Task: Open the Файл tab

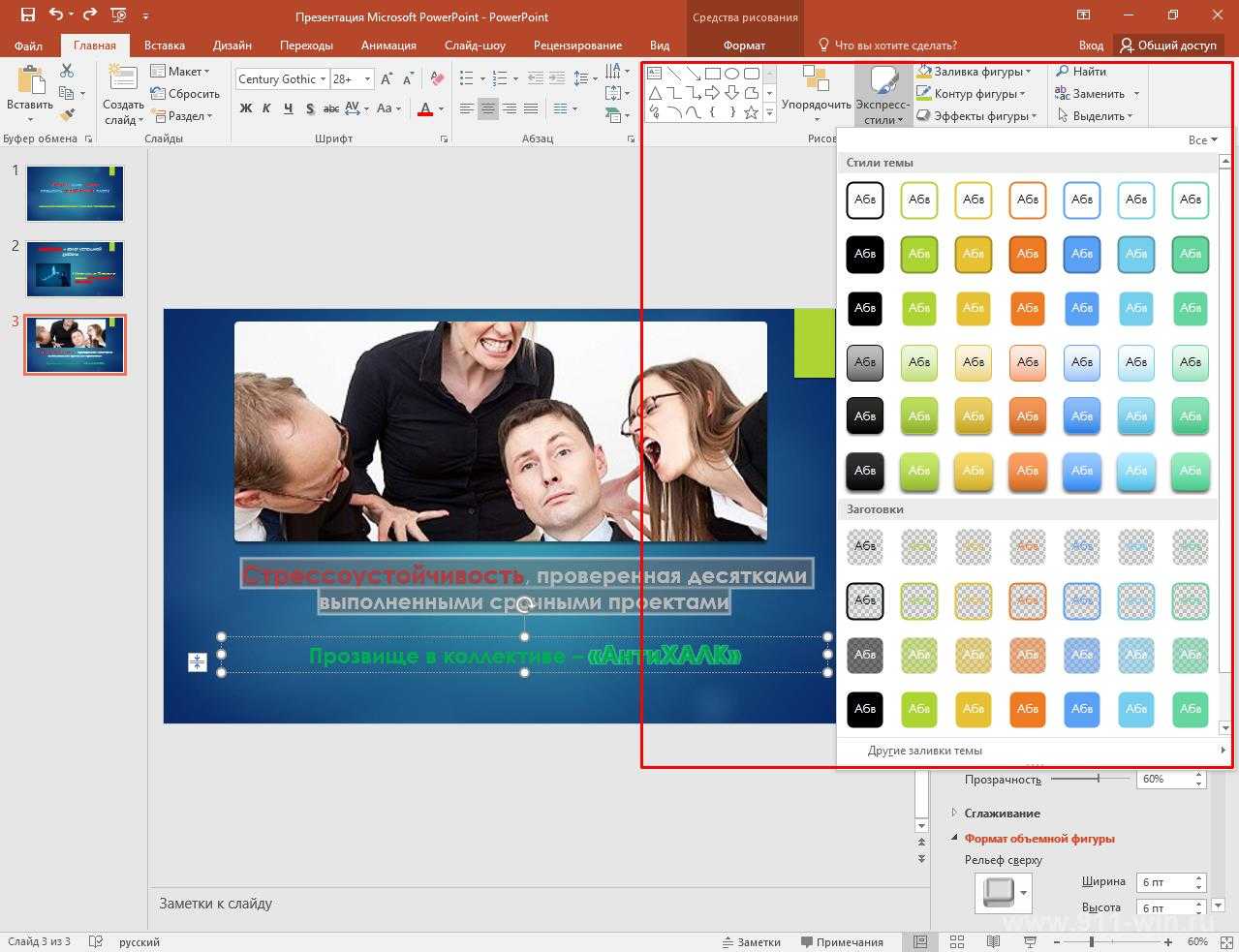Action: (x=28, y=46)
